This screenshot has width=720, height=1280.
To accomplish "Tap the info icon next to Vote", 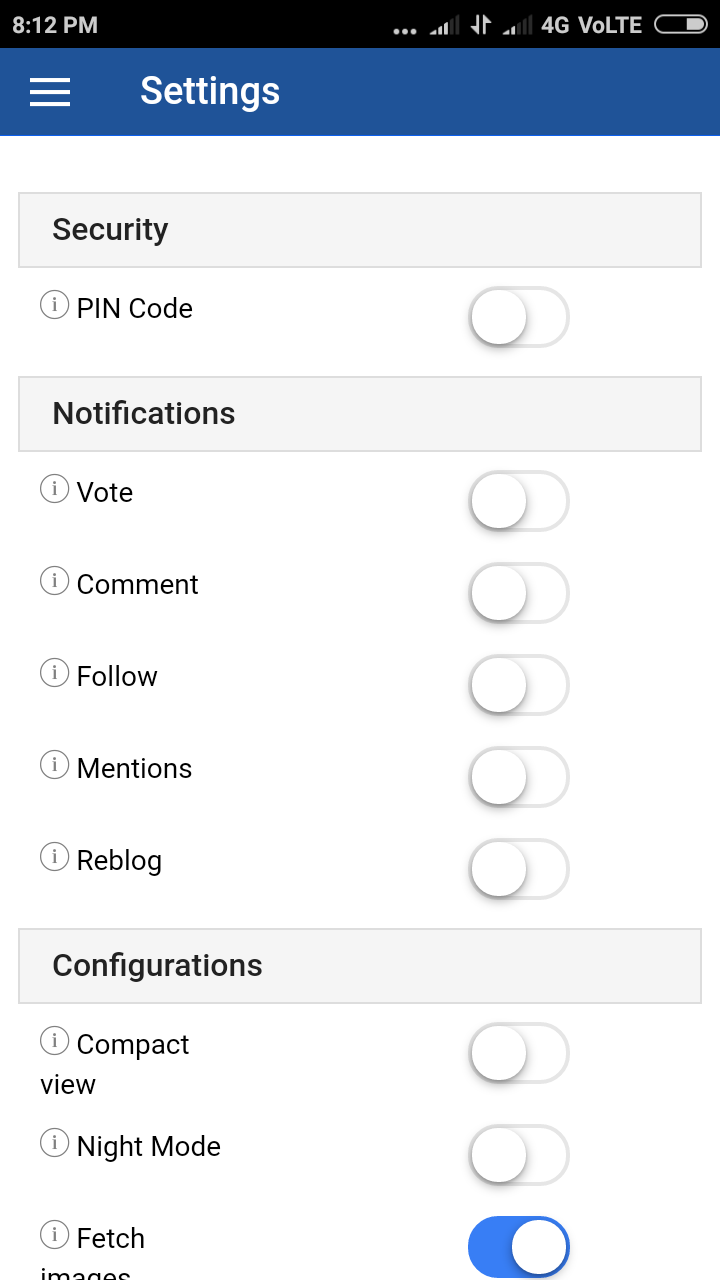I will (x=54, y=489).
